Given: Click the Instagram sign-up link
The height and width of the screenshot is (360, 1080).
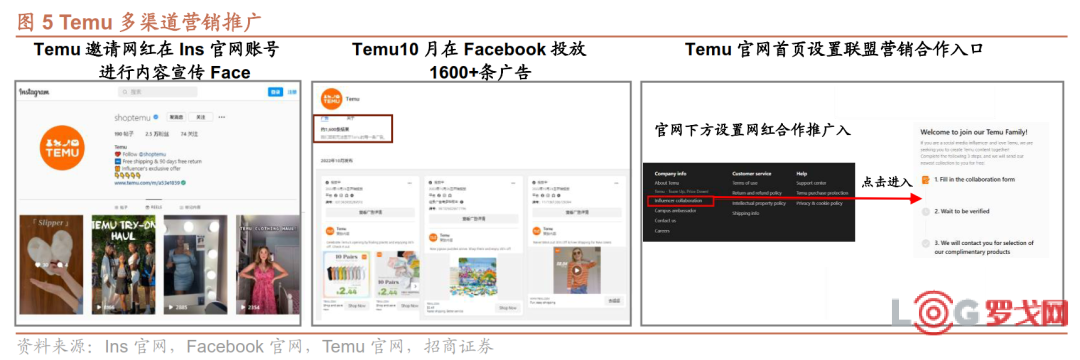Looking at the screenshot, I should click(292, 92).
